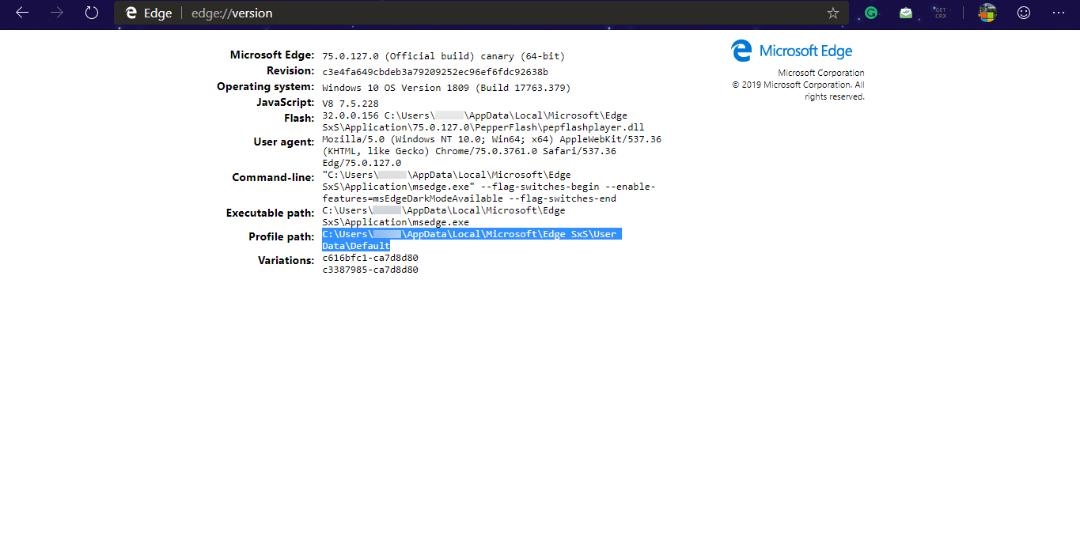
Task: Click the Microsoft Corporation copyright text
Action: click(x=798, y=85)
